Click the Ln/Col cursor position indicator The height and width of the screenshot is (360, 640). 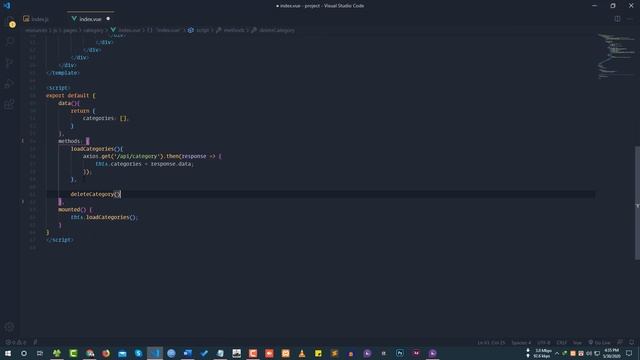(x=491, y=342)
